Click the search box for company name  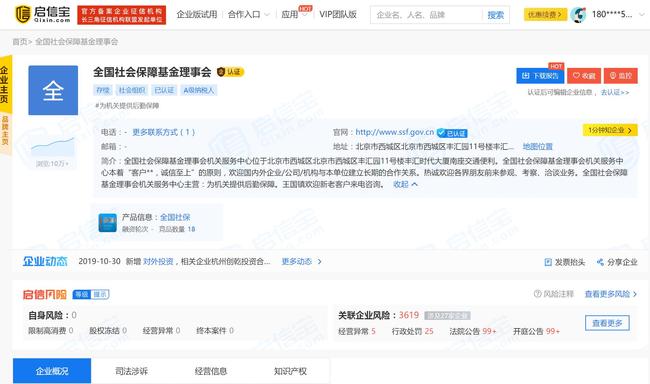[426, 15]
